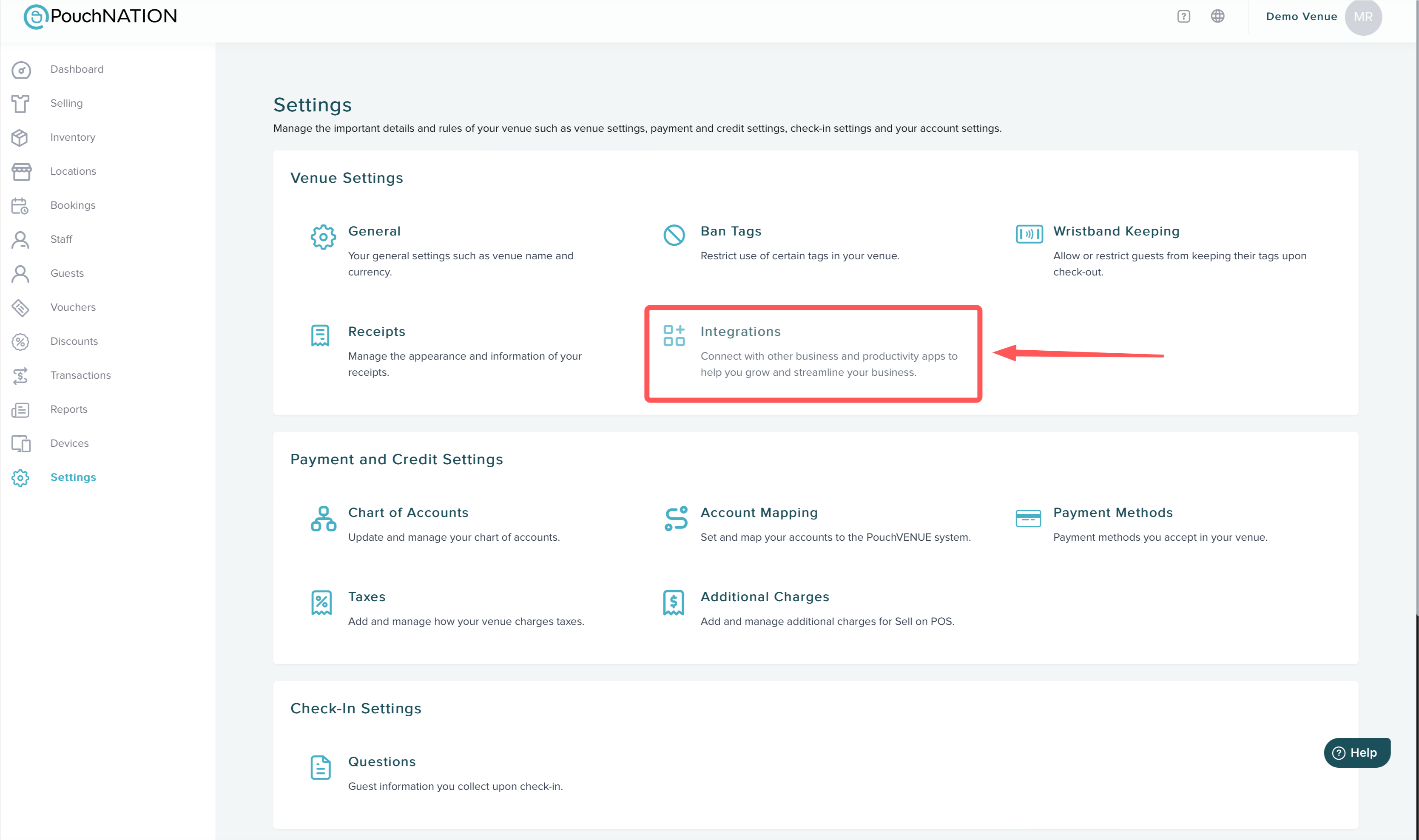Click the General settings gear icon
The width and height of the screenshot is (1419, 840).
(323, 237)
